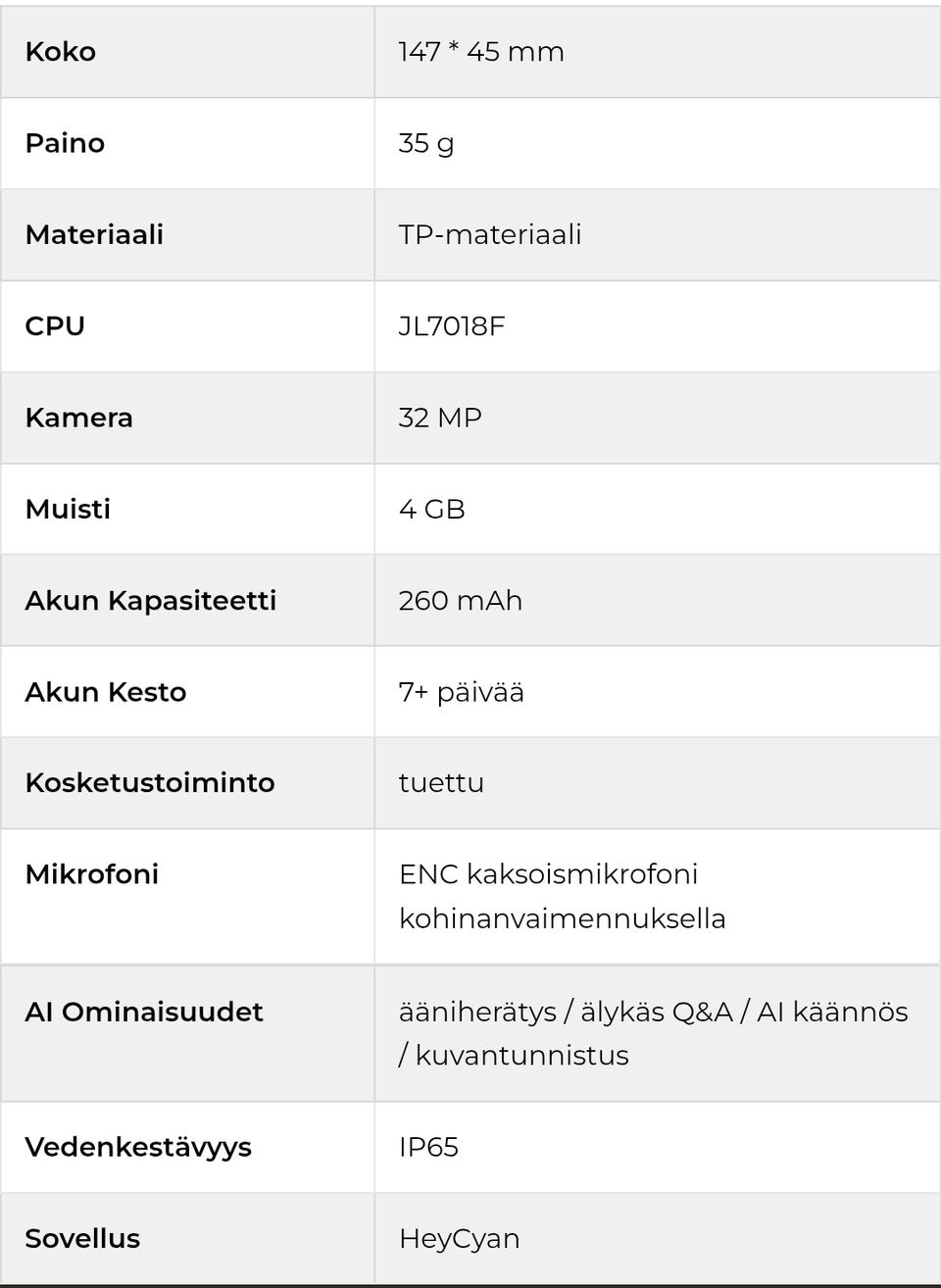Click the Muisti label cell
941x1288 pixels.
tap(68, 509)
